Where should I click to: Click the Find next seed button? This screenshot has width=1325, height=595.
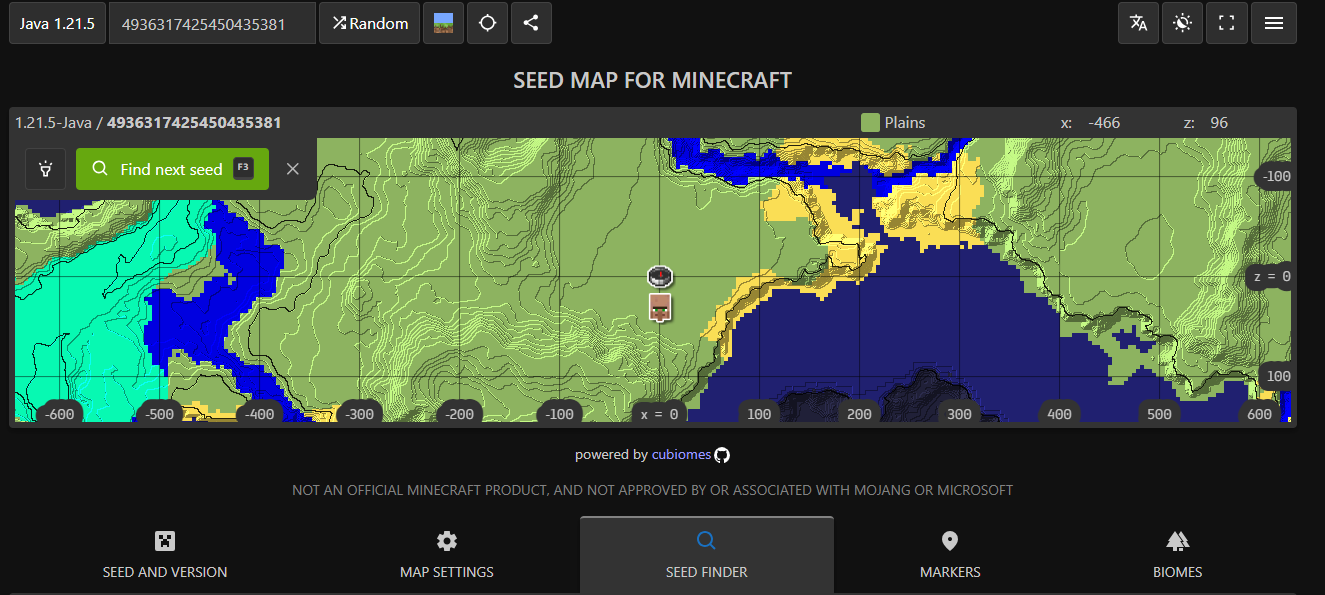172,169
